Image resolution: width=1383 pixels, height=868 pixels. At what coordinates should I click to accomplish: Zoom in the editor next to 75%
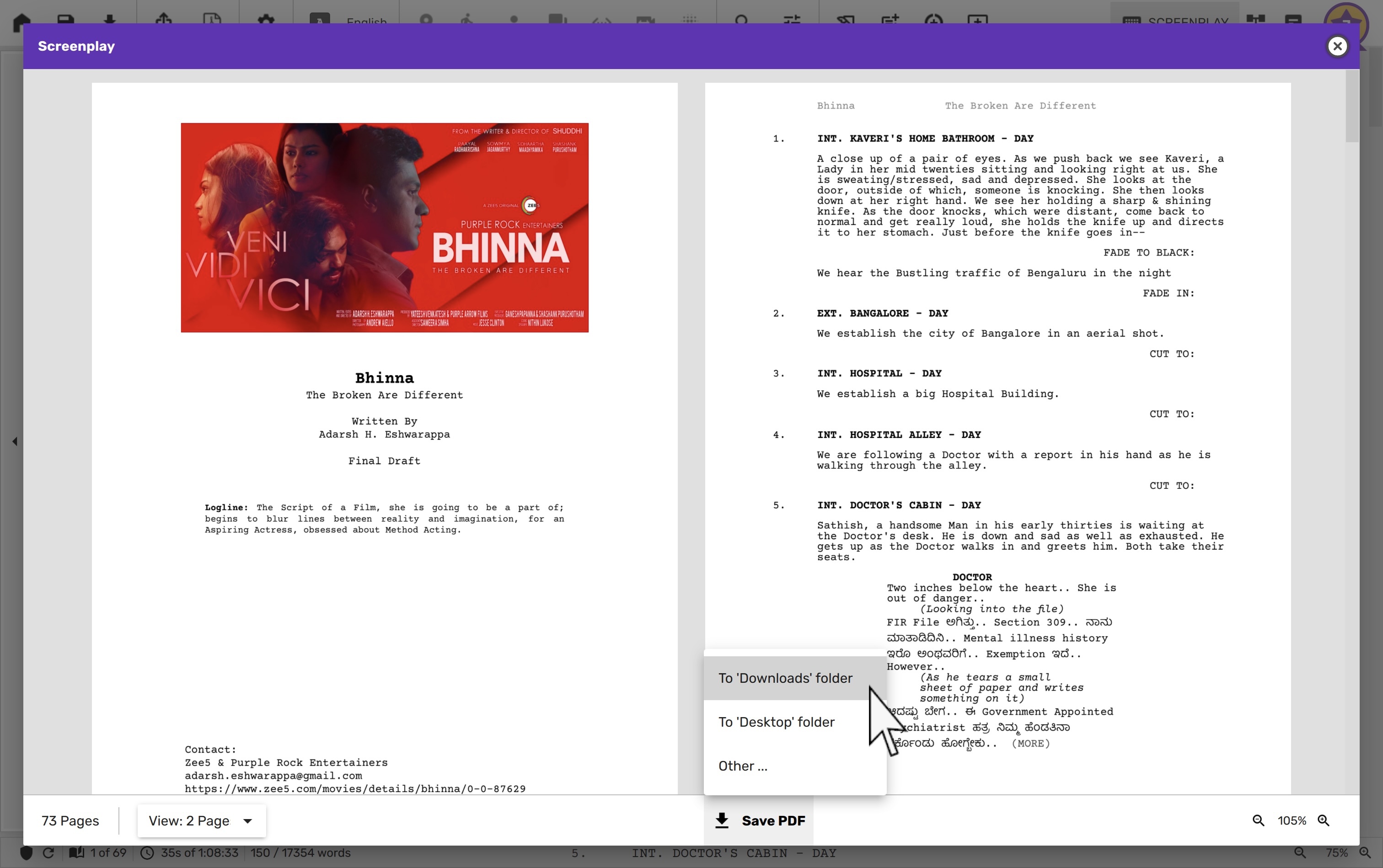[x=1365, y=852]
